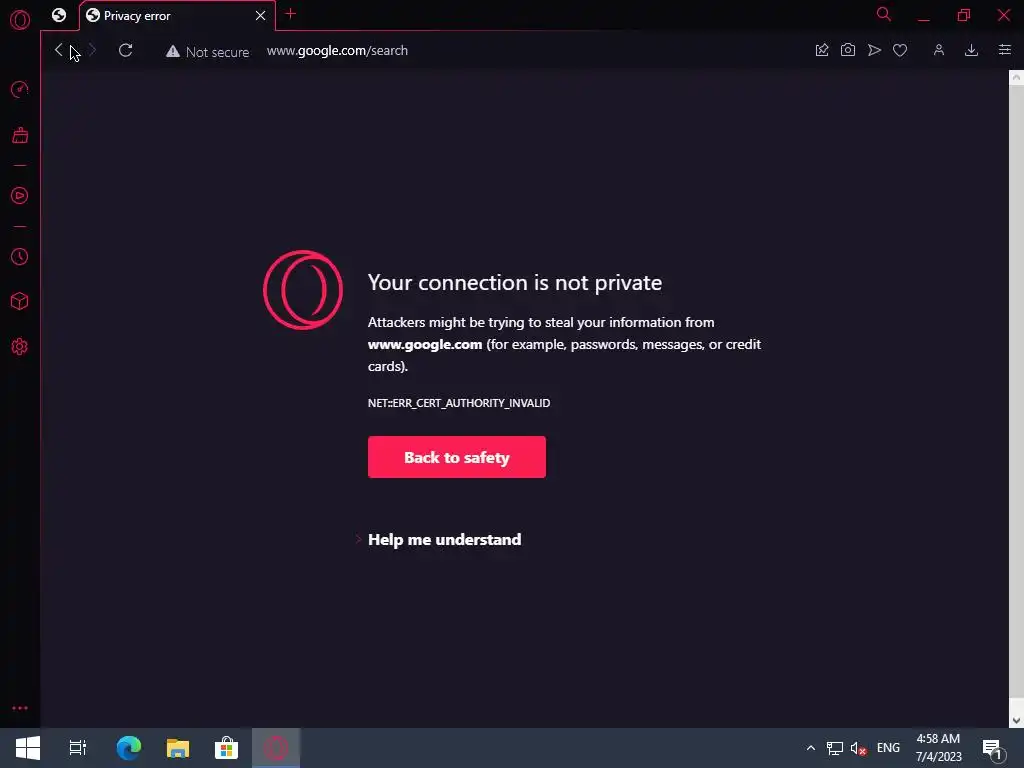Open Microsoft Edge from taskbar
Image resolution: width=1024 pixels, height=768 pixels.
129,748
